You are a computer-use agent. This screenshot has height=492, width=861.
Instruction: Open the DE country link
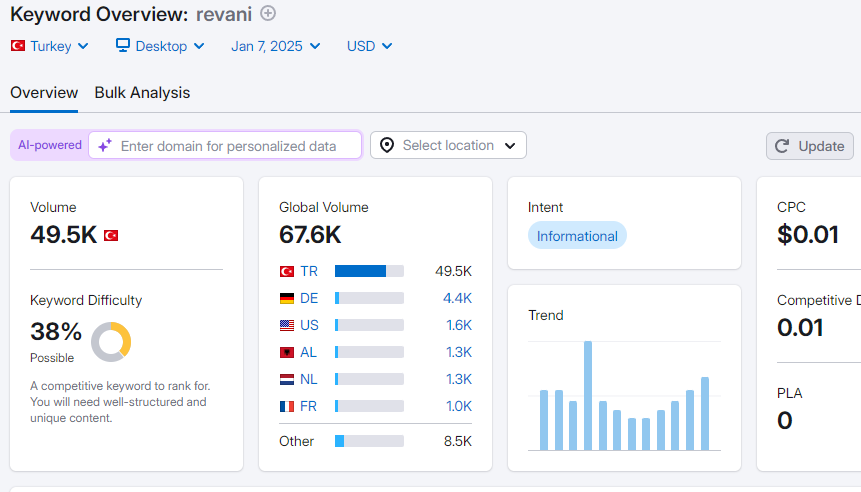click(309, 298)
